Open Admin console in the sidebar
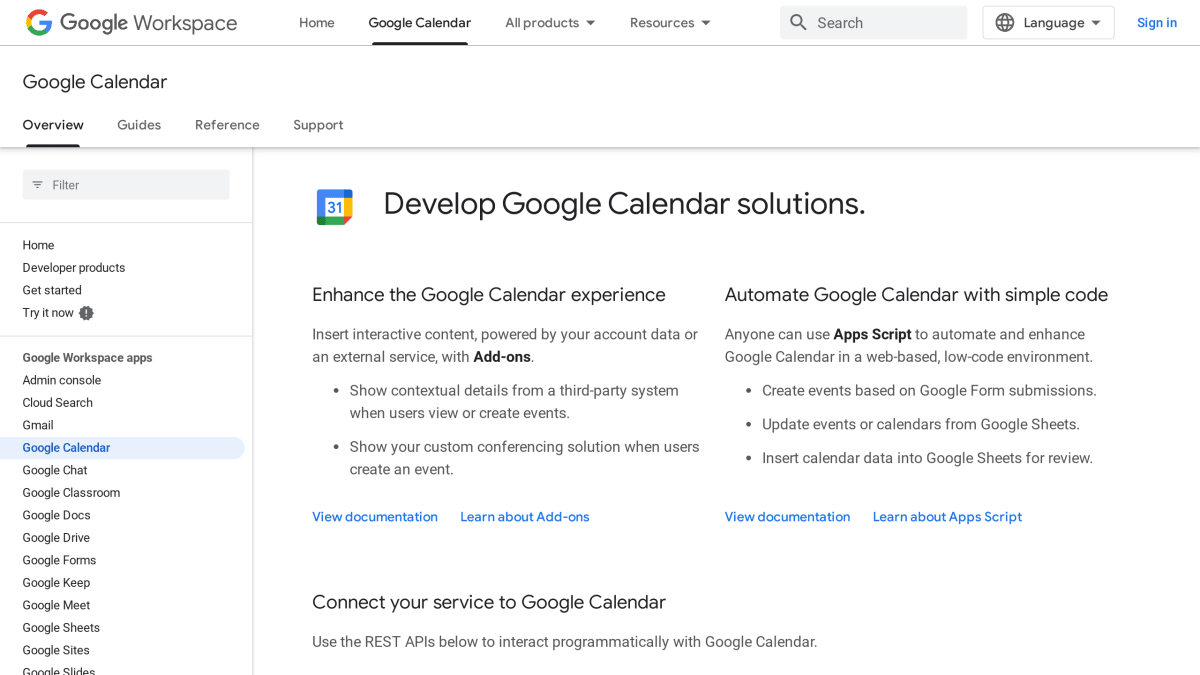 62,380
